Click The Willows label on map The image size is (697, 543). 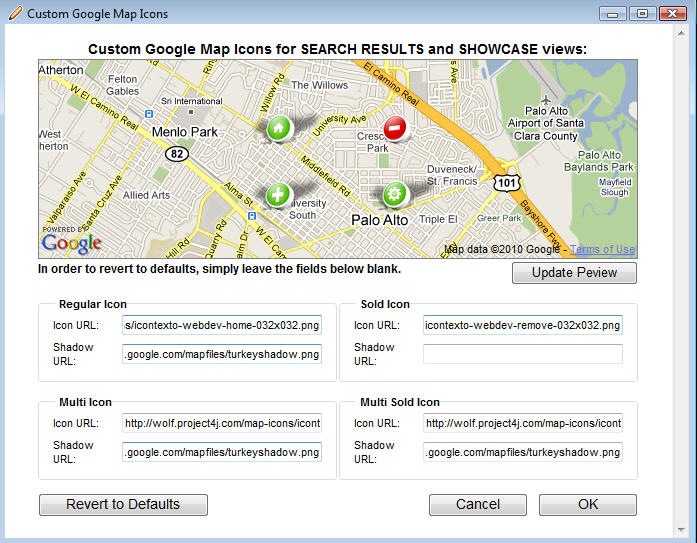[319, 85]
